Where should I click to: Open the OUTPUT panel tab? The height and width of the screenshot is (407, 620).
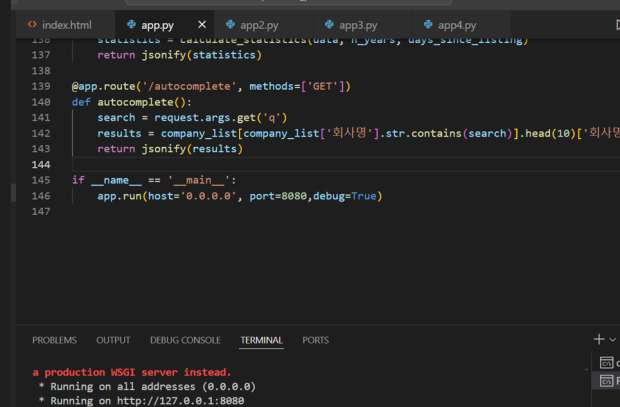point(113,340)
